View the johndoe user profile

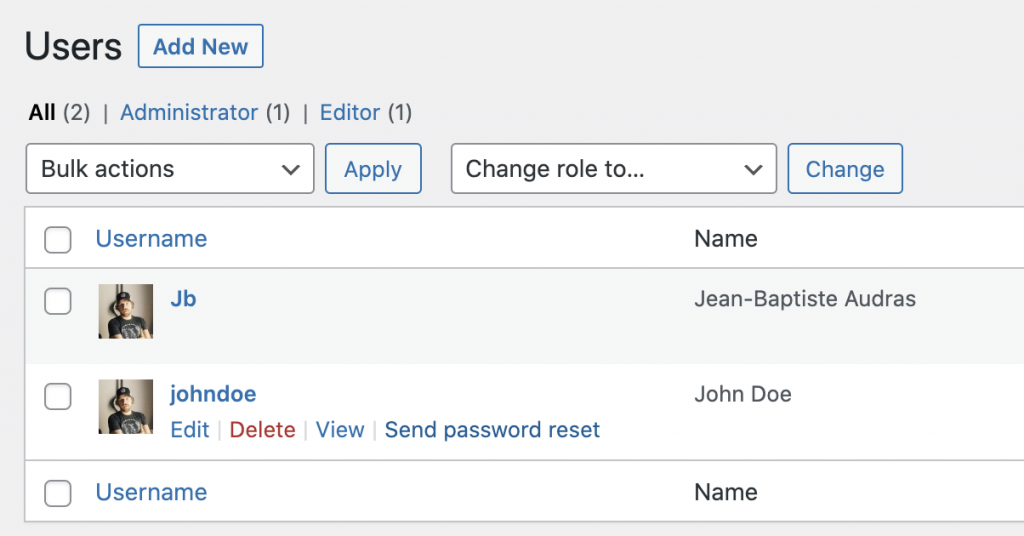click(x=340, y=430)
